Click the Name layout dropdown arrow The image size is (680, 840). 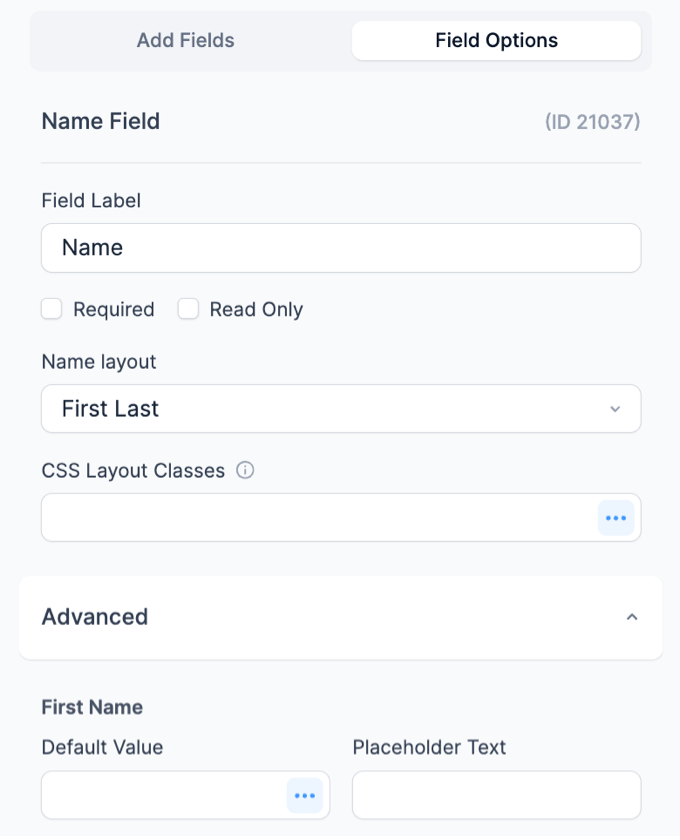point(615,409)
